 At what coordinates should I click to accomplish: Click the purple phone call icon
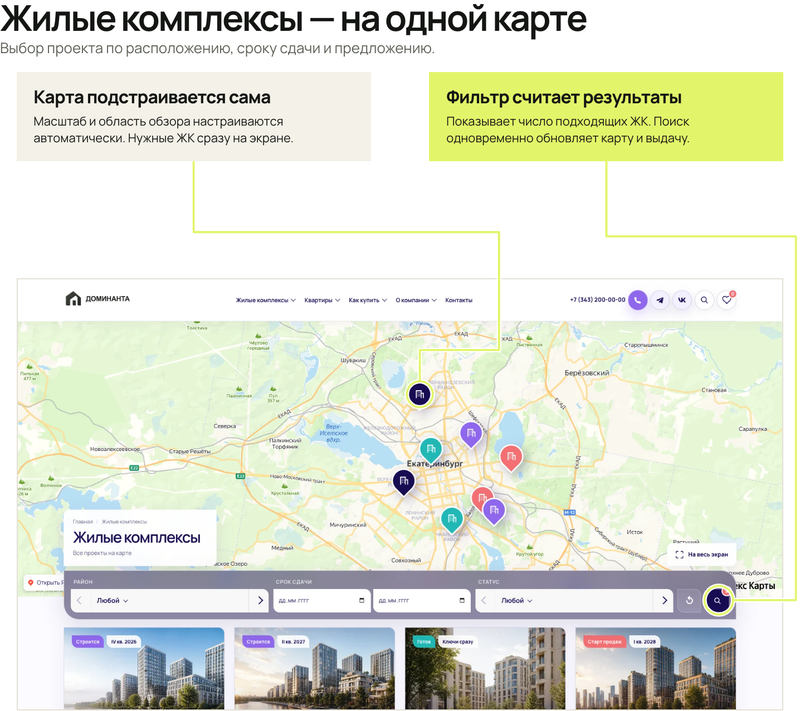point(637,300)
